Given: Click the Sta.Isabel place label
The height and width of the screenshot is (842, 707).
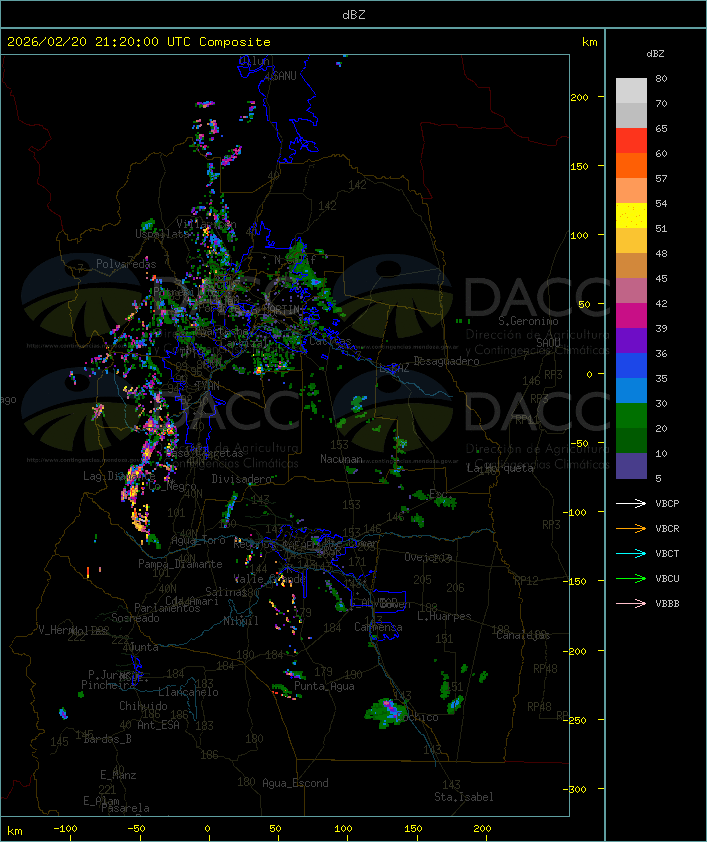Looking at the screenshot, I should 464,797.
